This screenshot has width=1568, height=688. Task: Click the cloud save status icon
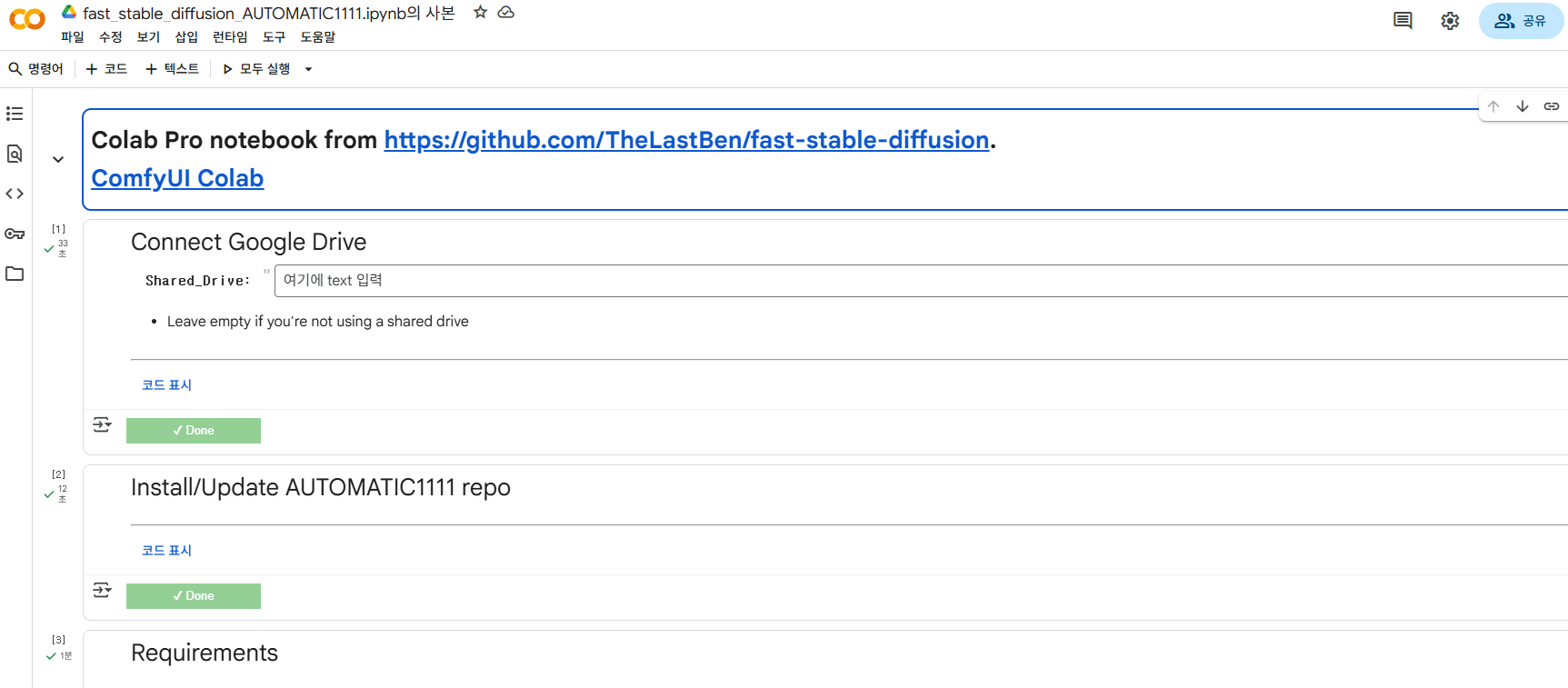click(506, 12)
